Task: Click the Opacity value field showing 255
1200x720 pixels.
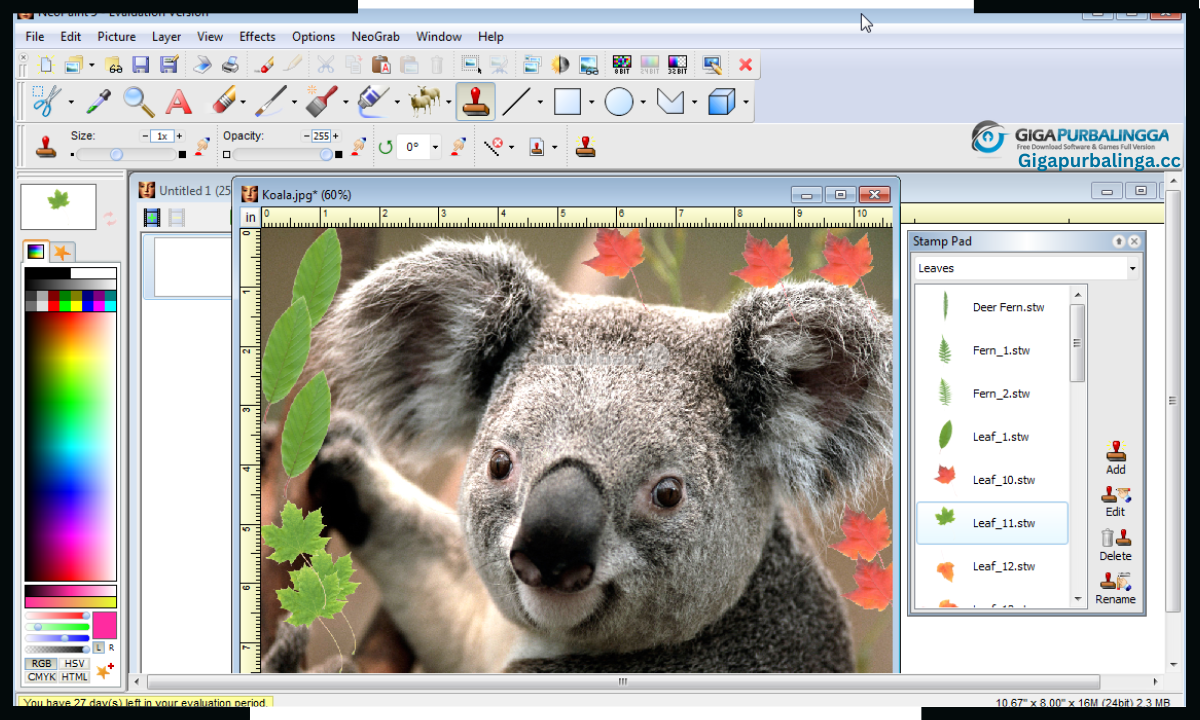Action: coord(321,136)
